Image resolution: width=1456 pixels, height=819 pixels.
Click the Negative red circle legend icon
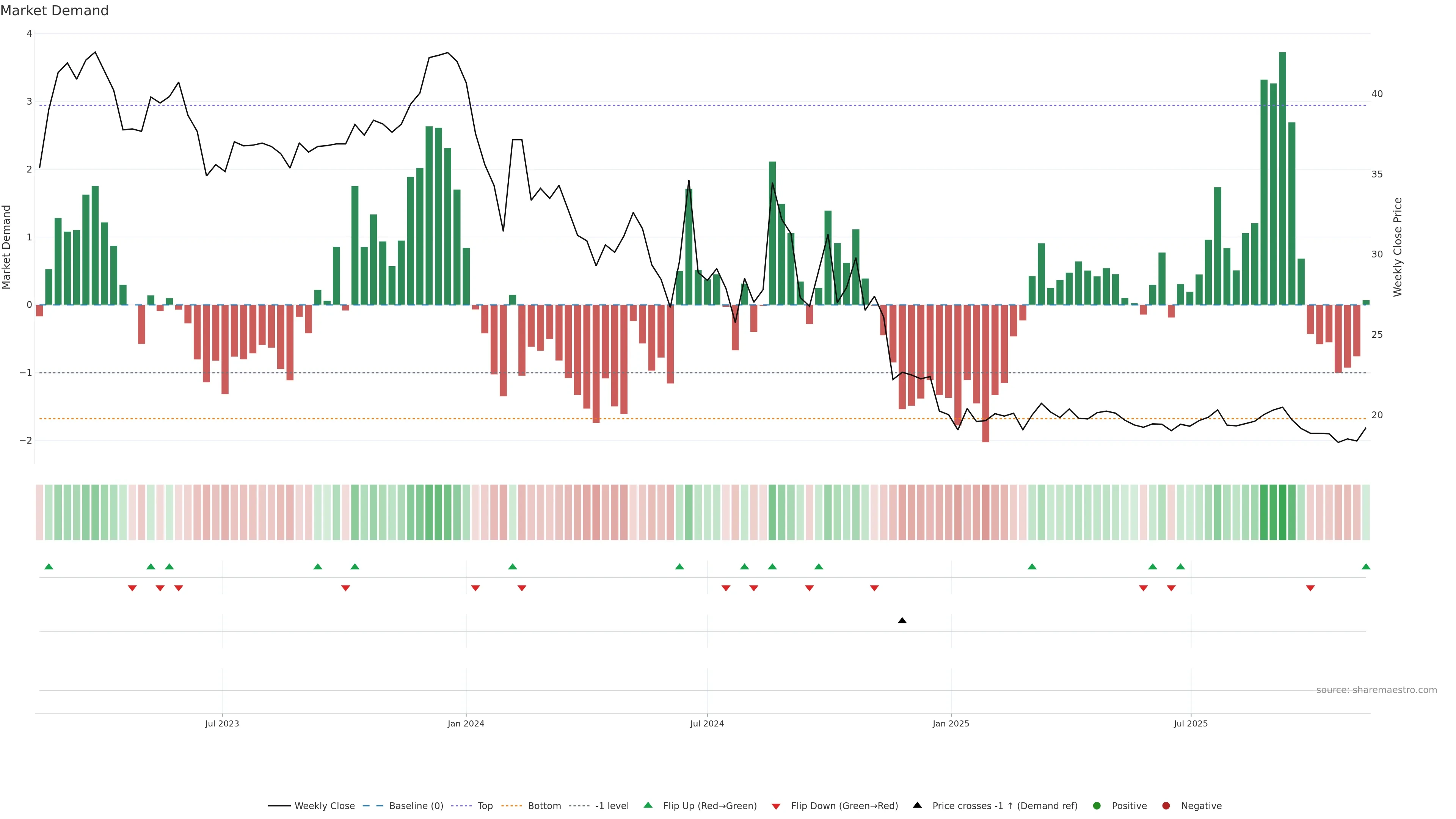pos(1166,806)
